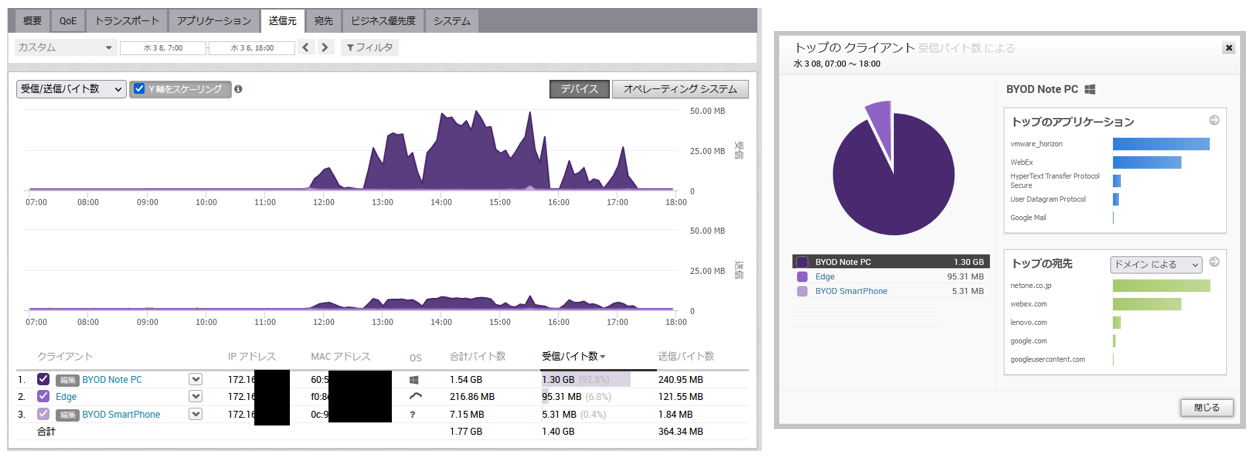Screen dimensions: 1256x457
Task: Sort by 送信バイト数 column header
Action: pos(686,356)
